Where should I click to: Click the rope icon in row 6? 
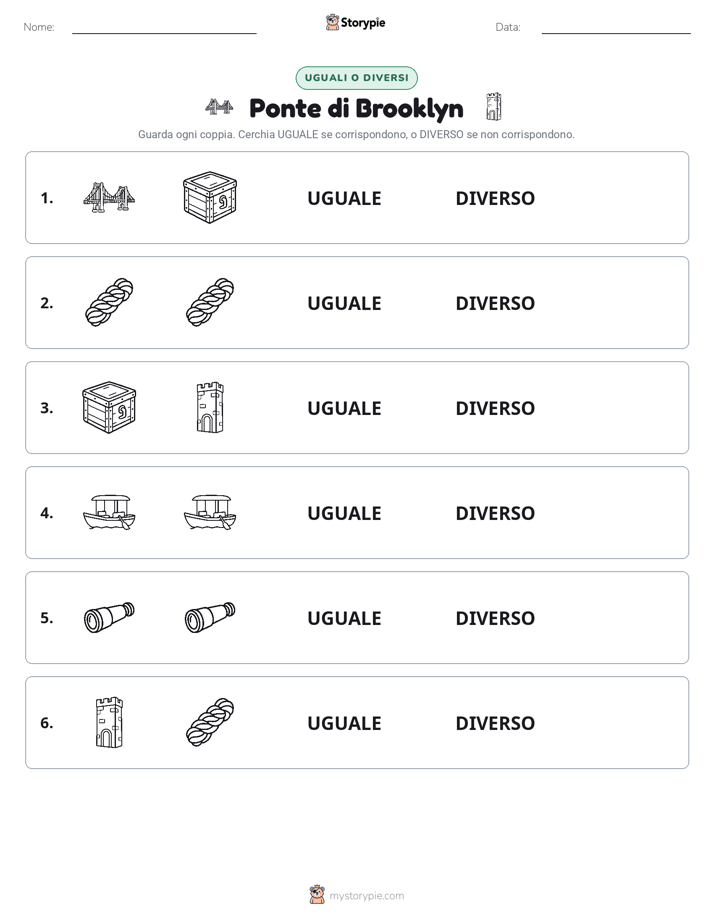coord(210,722)
